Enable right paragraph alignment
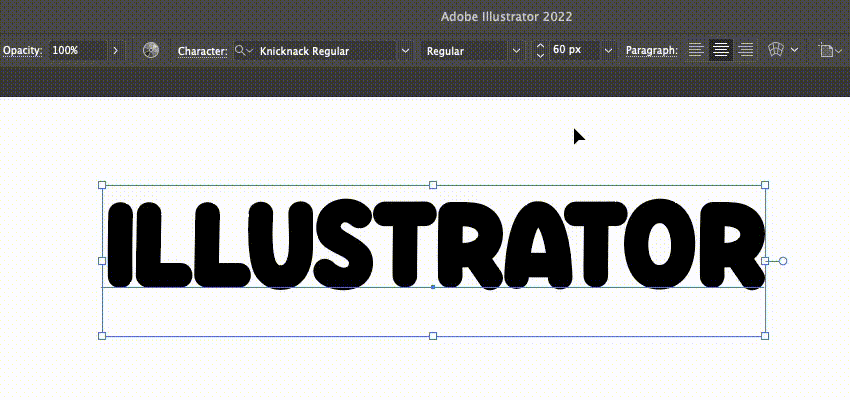This screenshot has width=850, height=400. click(744, 50)
